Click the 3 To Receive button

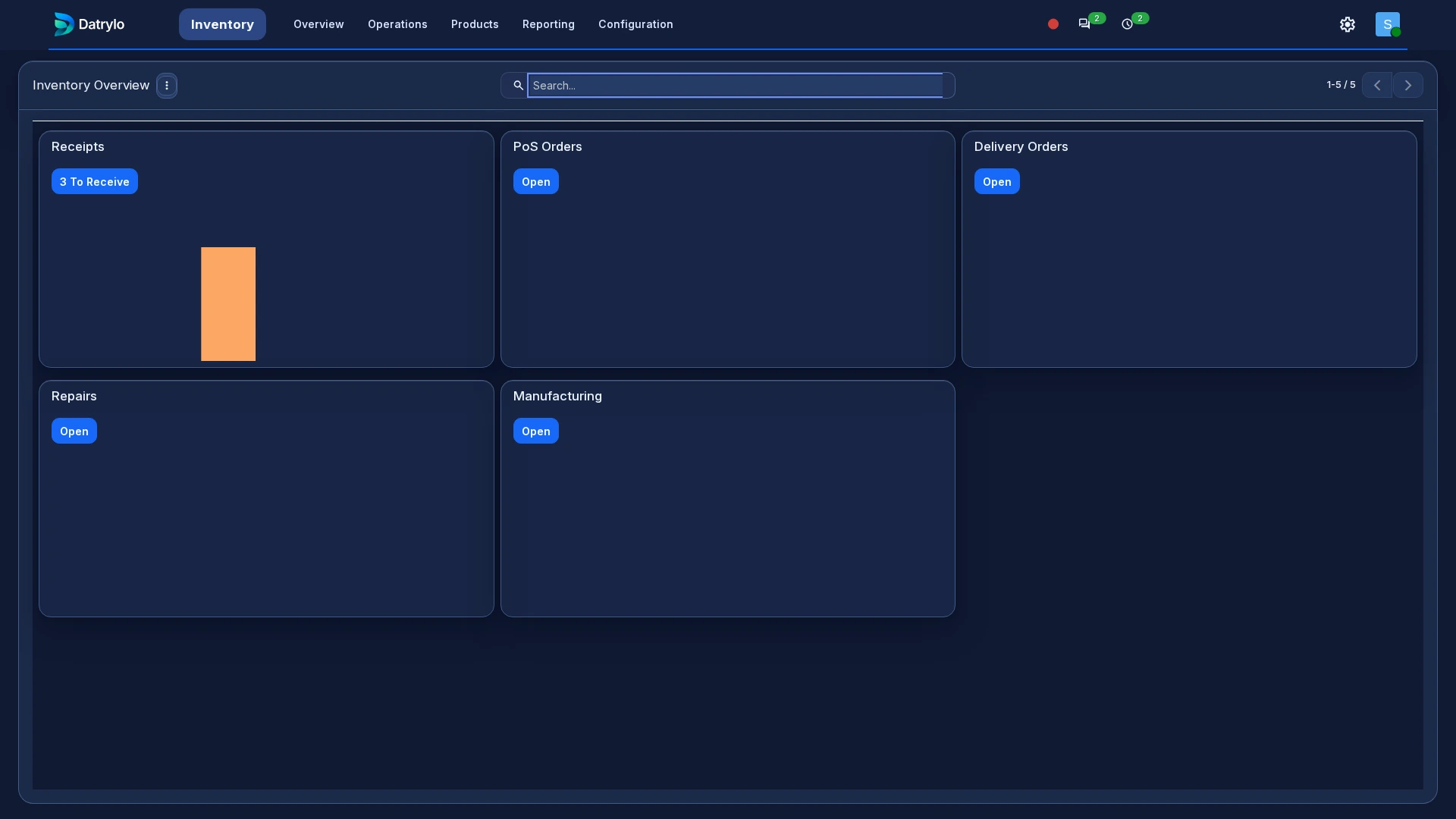(95, 181)
